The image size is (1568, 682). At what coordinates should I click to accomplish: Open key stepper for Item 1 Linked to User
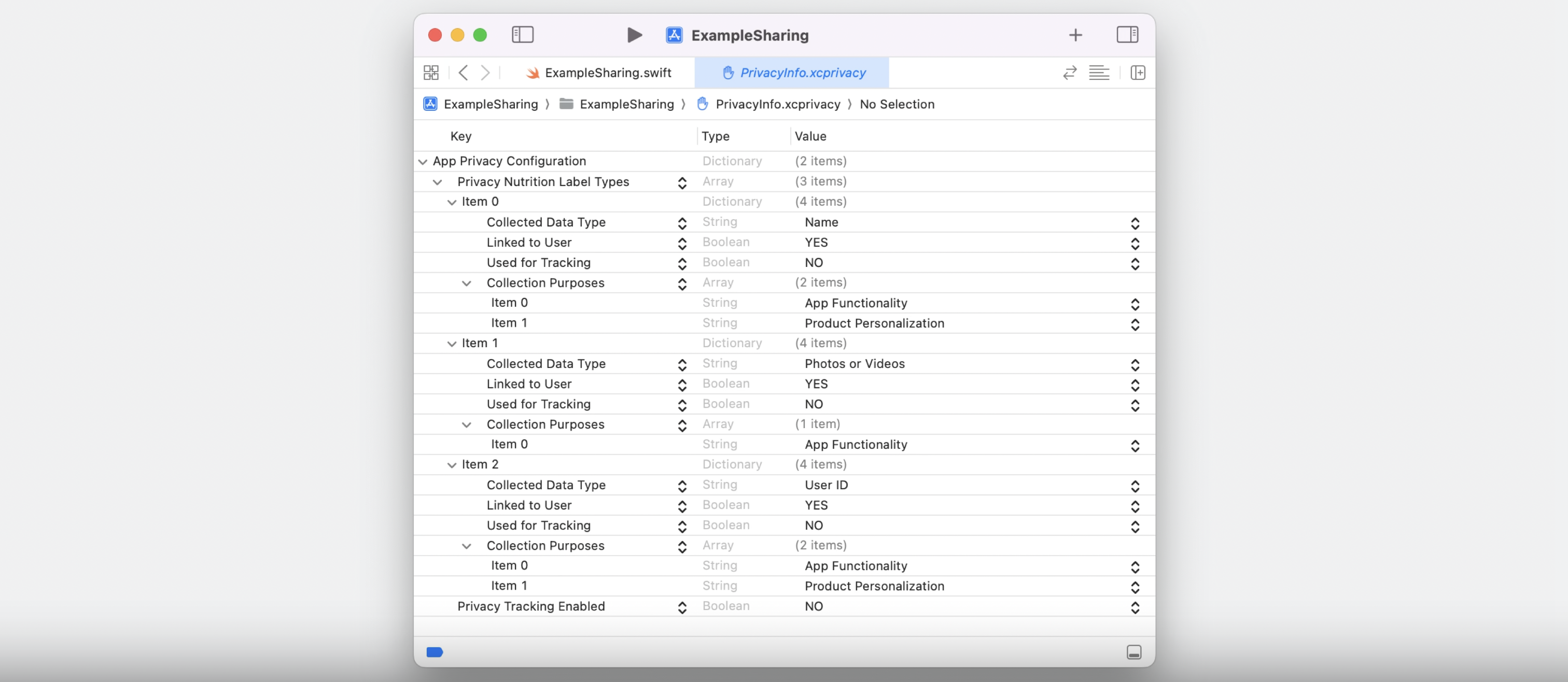tap(682, 384)
